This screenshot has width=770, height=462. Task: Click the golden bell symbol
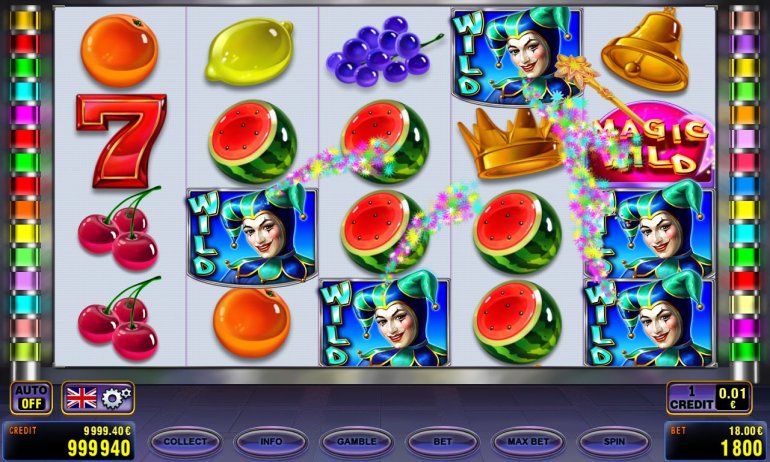coord(645,50)
